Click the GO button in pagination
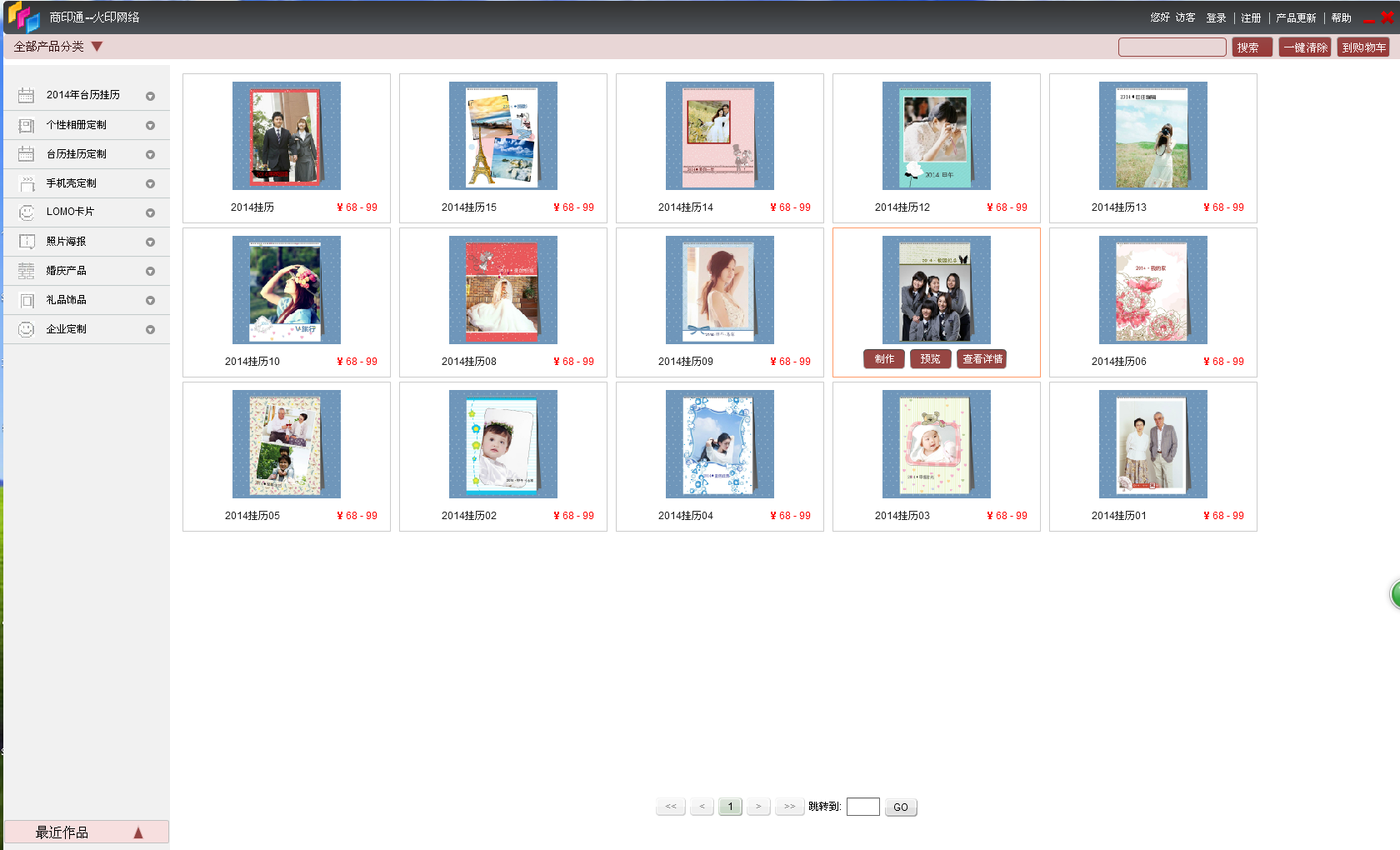 point(901,807)
